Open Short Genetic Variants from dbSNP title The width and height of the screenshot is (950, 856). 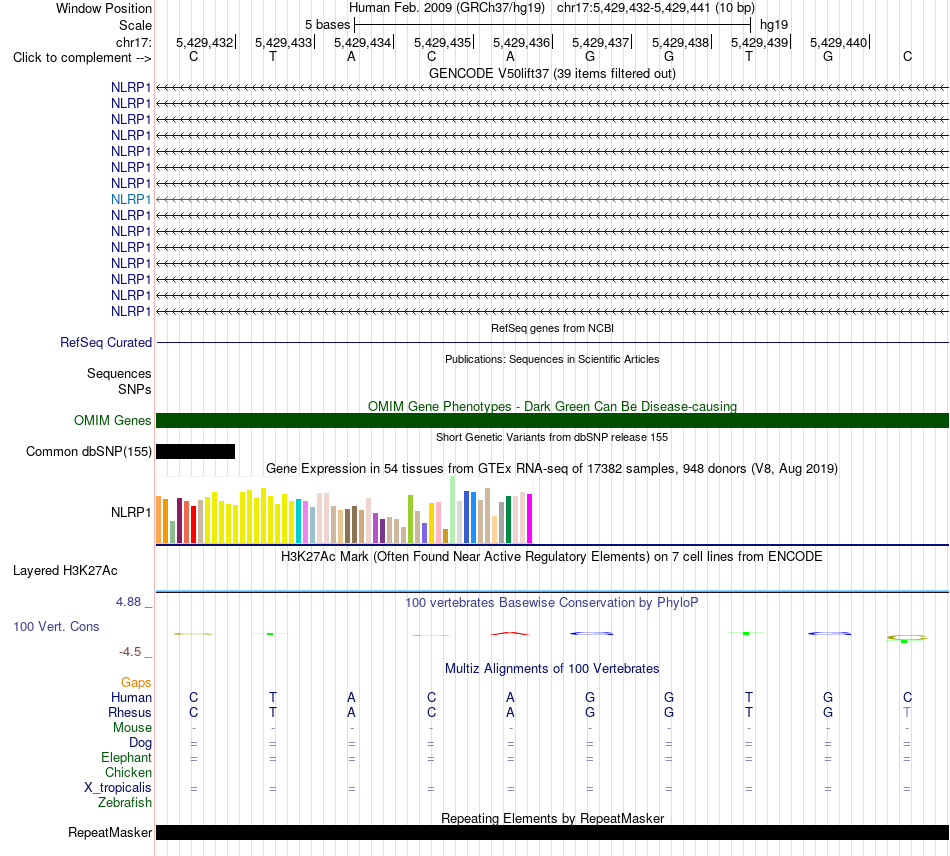tap(552, 437)
